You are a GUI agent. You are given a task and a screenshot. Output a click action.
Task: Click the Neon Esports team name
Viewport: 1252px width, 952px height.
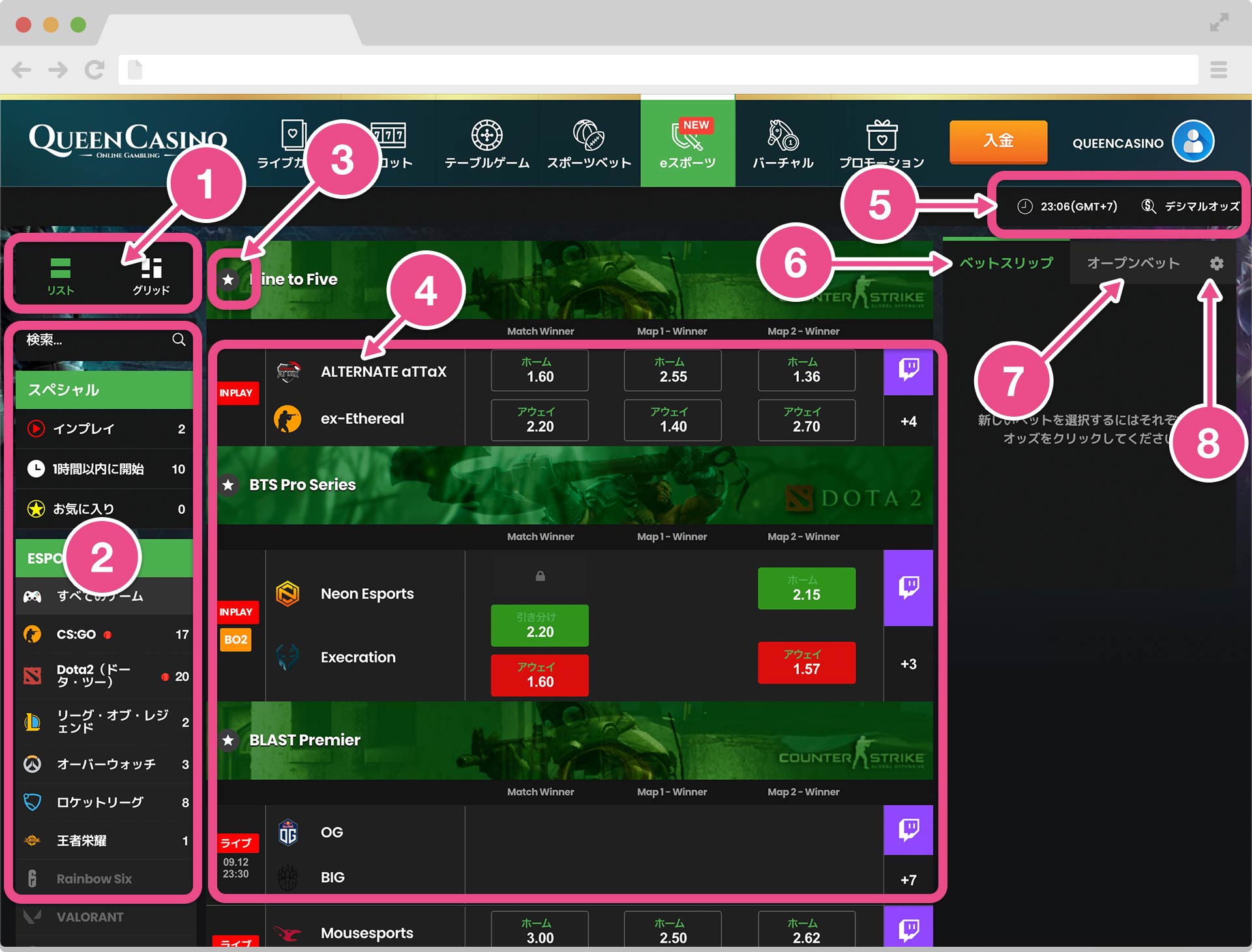click(x=367, y=594)
